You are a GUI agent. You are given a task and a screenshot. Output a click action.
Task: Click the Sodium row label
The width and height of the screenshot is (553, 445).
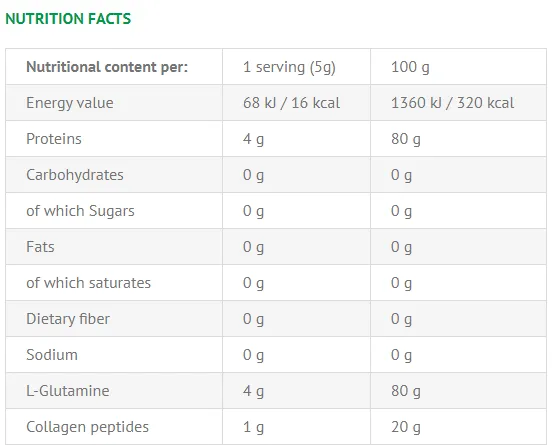(52, 355)
